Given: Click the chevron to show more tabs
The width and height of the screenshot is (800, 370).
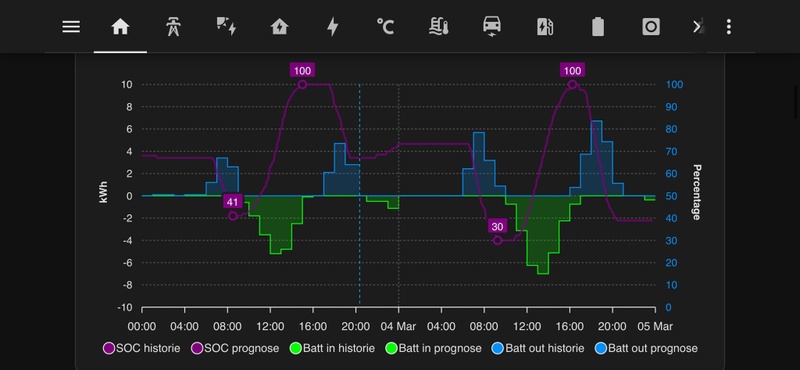Looking at the screenshot, I should (x=698, y=27).
